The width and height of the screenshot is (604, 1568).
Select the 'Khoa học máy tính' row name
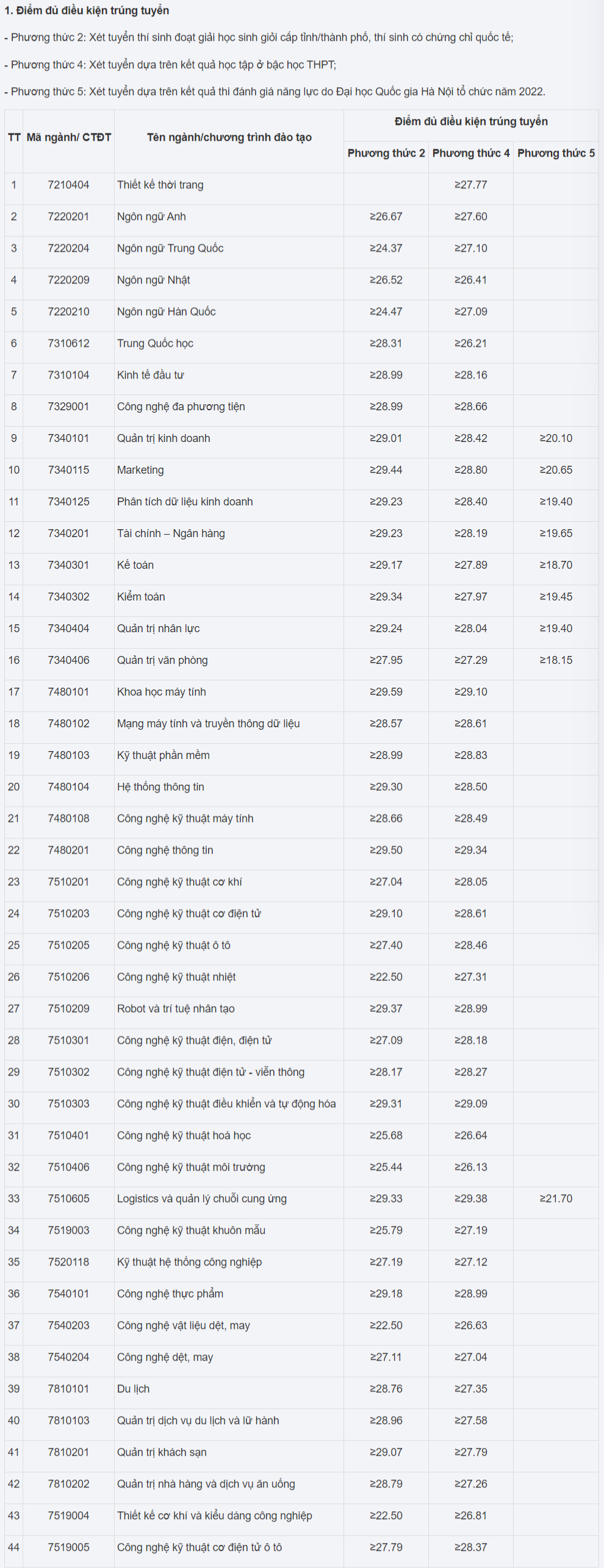[162, 692]
